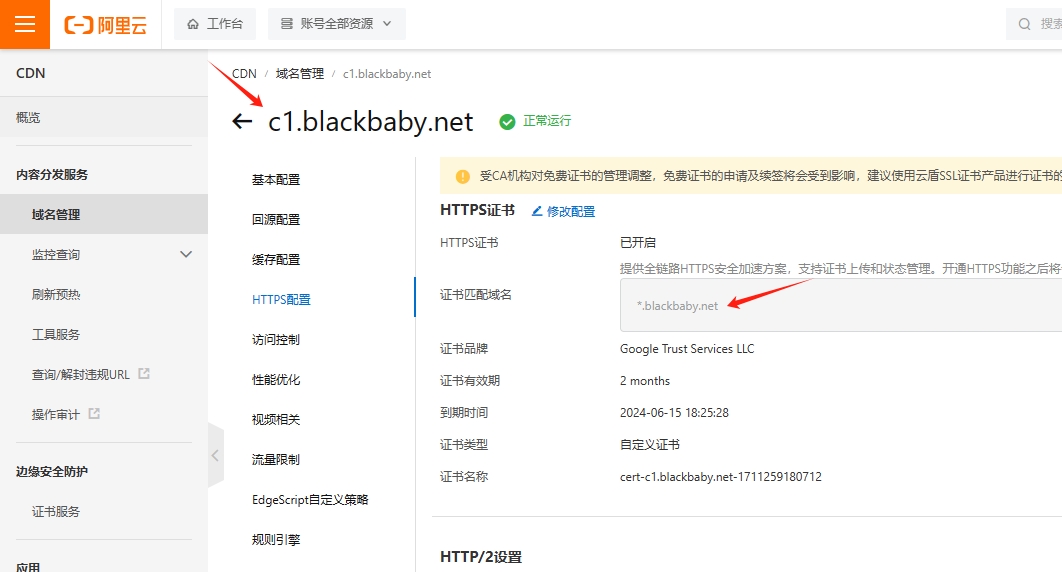Screen dimensions: 1062x572
Task: Click the c1.blackbaby.net page title
Action: [370, 121]
